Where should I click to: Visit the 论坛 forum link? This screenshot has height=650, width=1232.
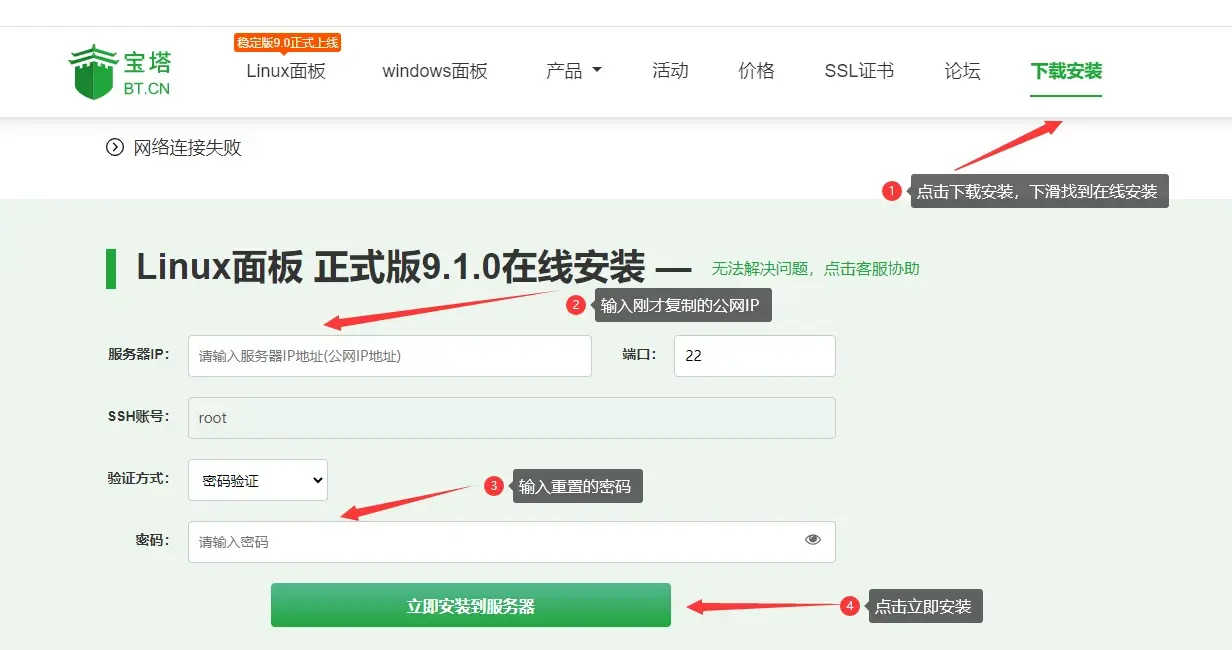point(962,71)
